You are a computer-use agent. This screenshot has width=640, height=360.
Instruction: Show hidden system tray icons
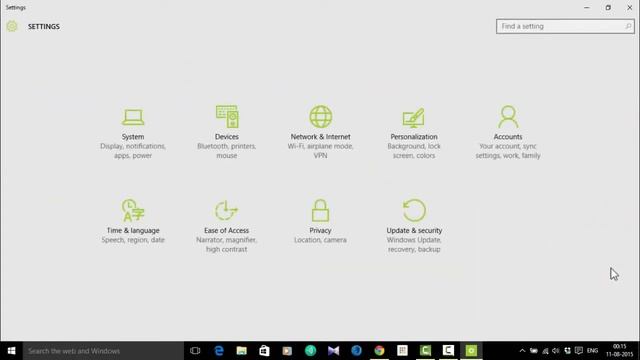click(522, 351)
